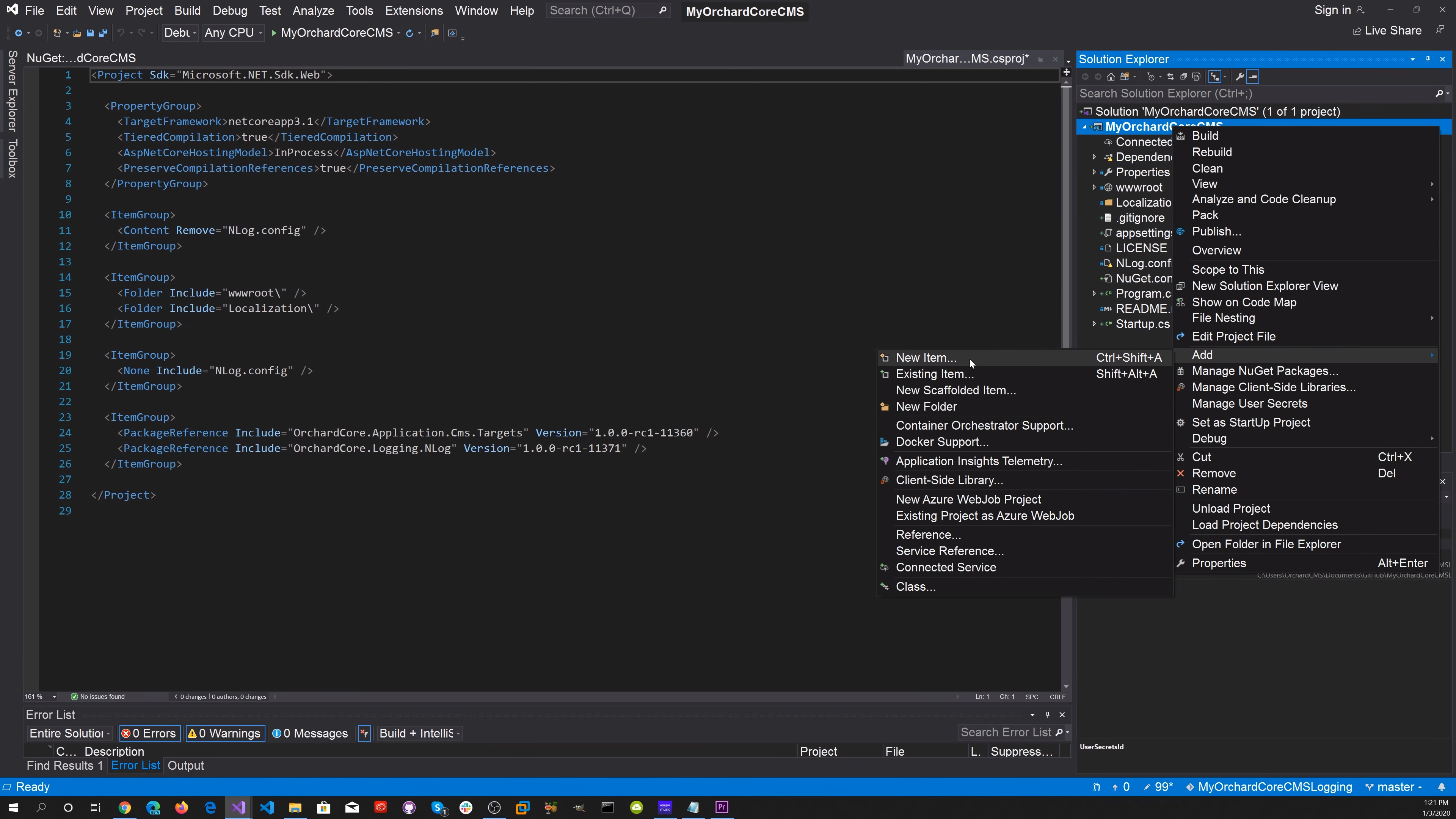Click the Server Explorer side tab
This screenshot has height=819, width=1456.
coord(12,91)
